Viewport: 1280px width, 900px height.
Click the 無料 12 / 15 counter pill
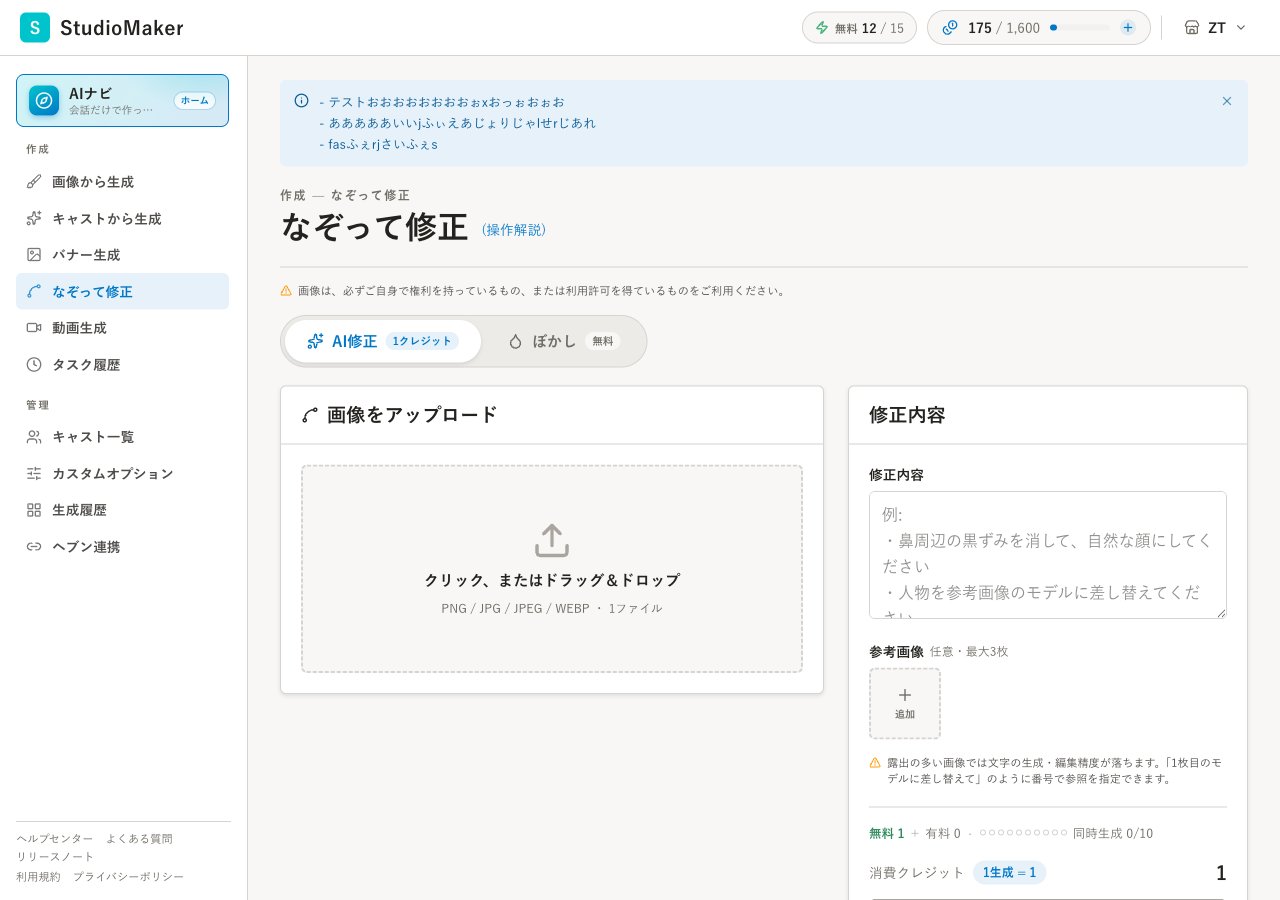point(859,28)
